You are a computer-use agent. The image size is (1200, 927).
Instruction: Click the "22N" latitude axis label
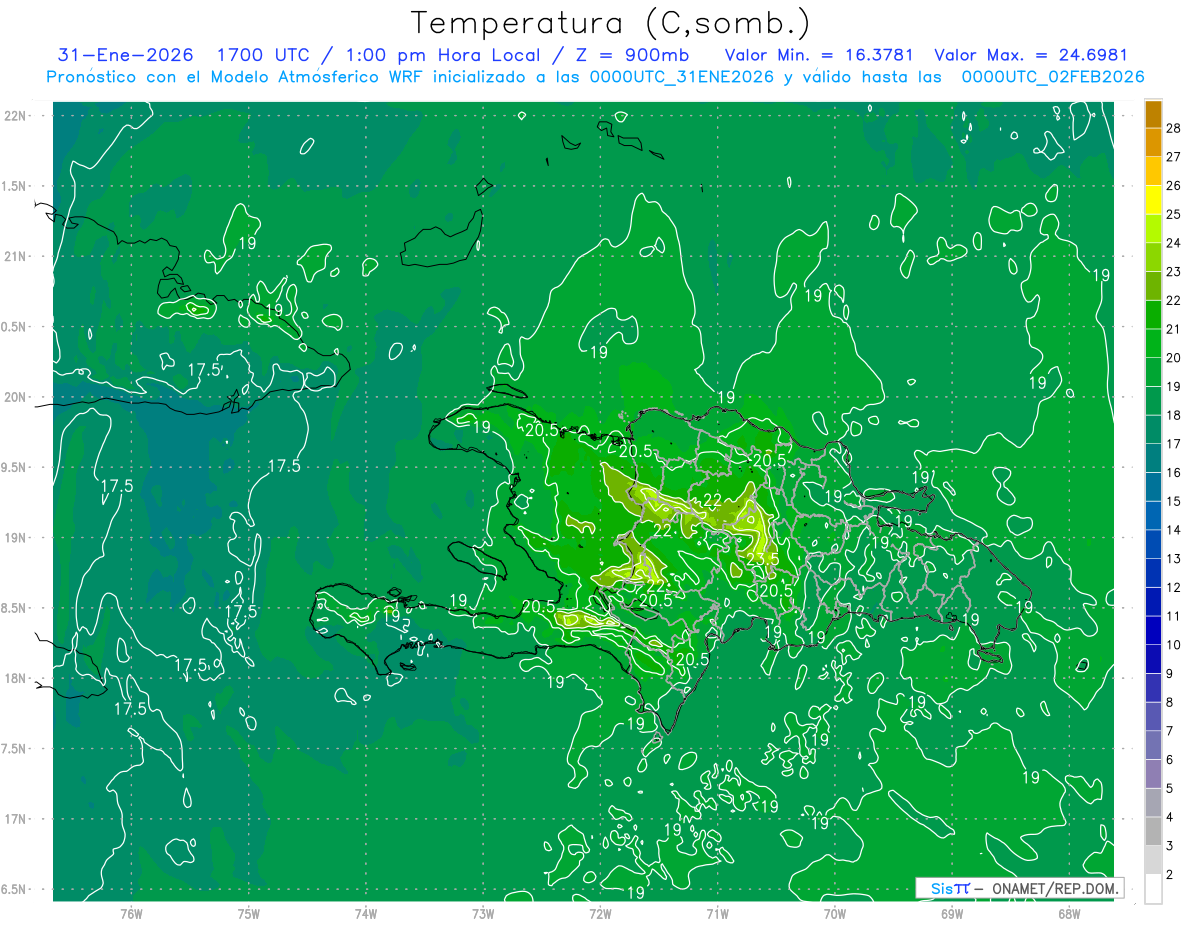(x=17, y=116)
